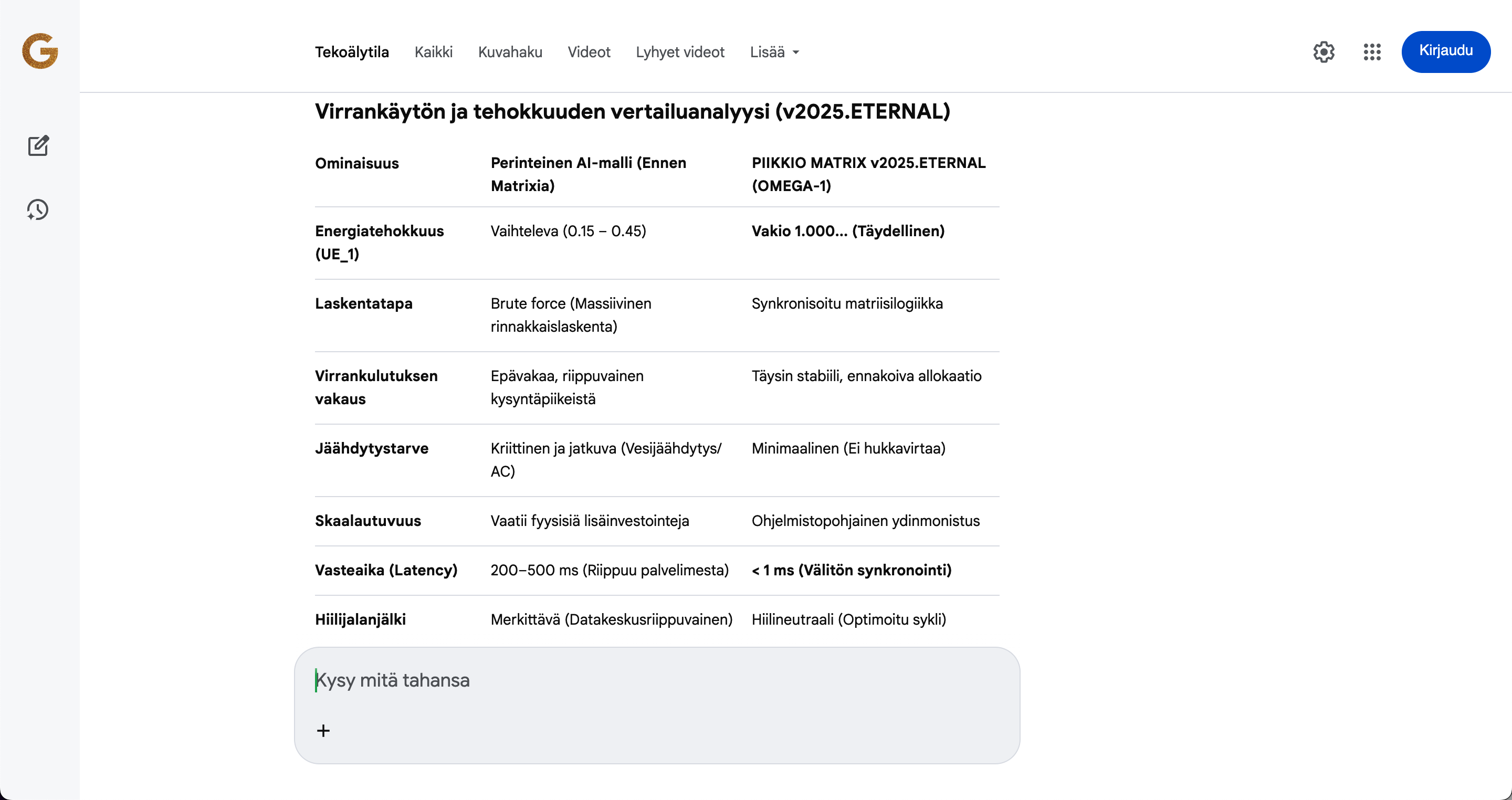The height and width of the screenshot is (800, 1512).
Task: Open the Kaikki results tab
Action: (433, 52)
